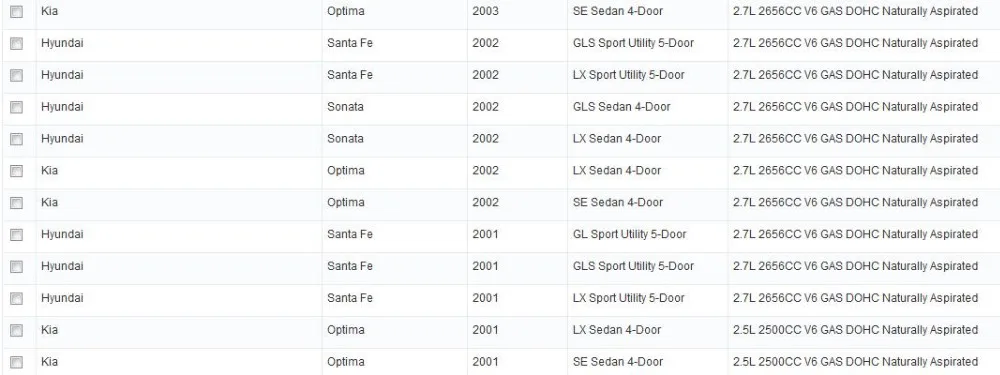The height and width of the screenshot is (375, 1000).
Task: Tick the 2002 Hyundai Sonata LX Sedan checkbox
Action: point(17,139)
